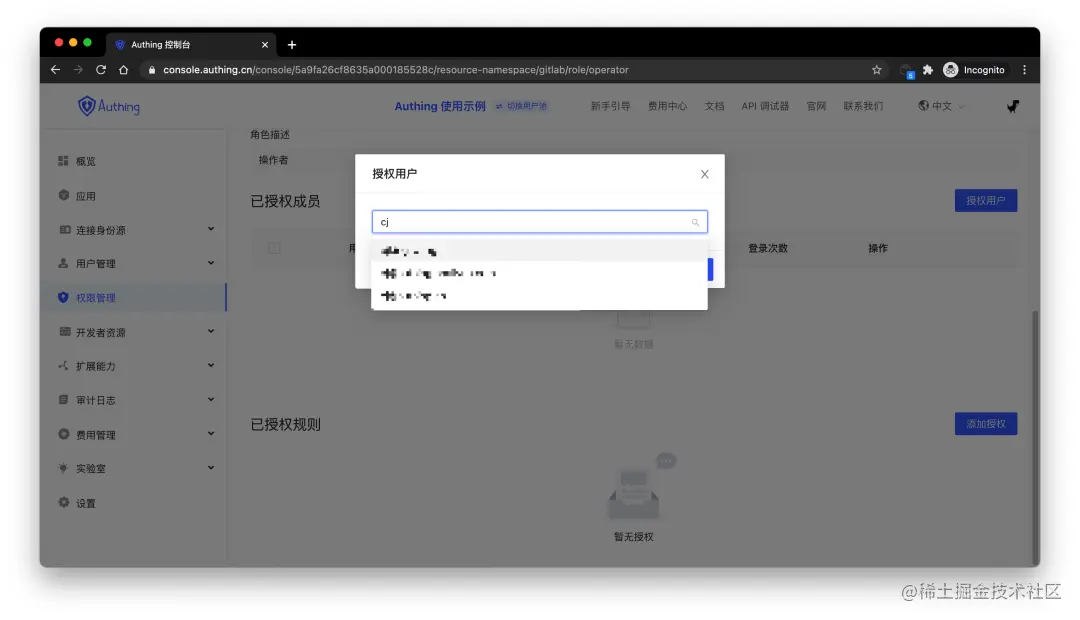Click the 切换用户池 switch link

tap(521, 106)
